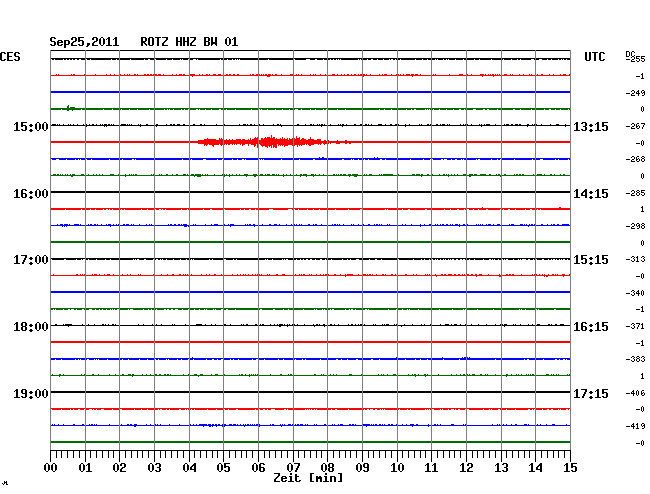Select the Zeit [min] axis title
This screenshot has width=650, height=494.
308,478
